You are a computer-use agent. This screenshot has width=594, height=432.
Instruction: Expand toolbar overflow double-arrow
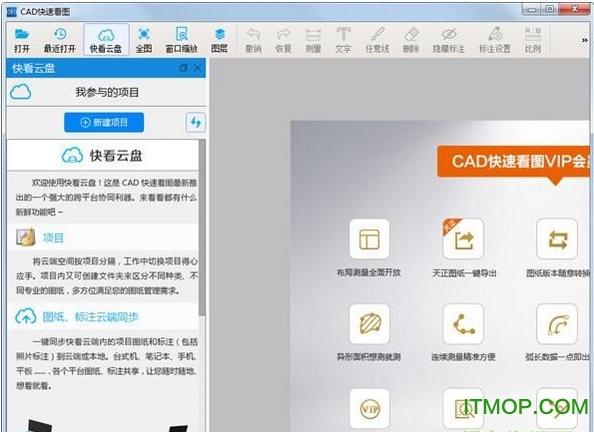(585, 40)
